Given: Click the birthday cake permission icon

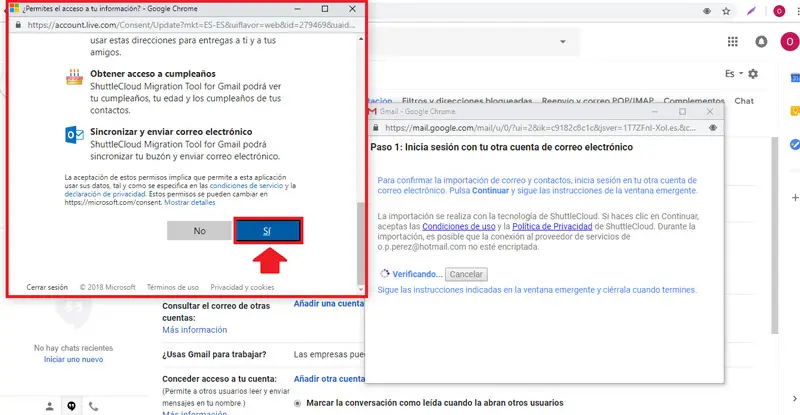Looking at the screenshot, I should 74,77.
